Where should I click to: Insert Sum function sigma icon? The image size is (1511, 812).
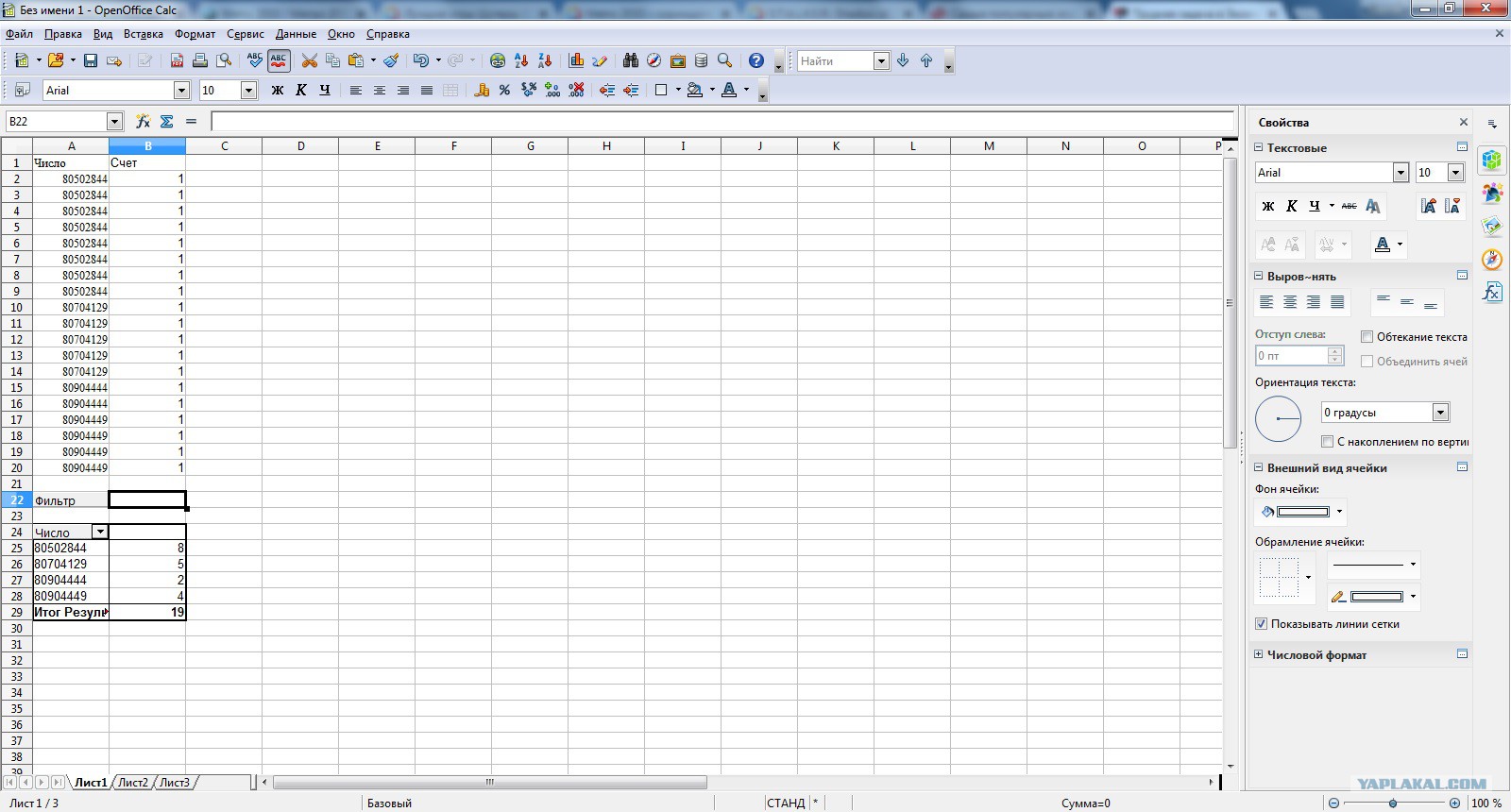point(167,121)
